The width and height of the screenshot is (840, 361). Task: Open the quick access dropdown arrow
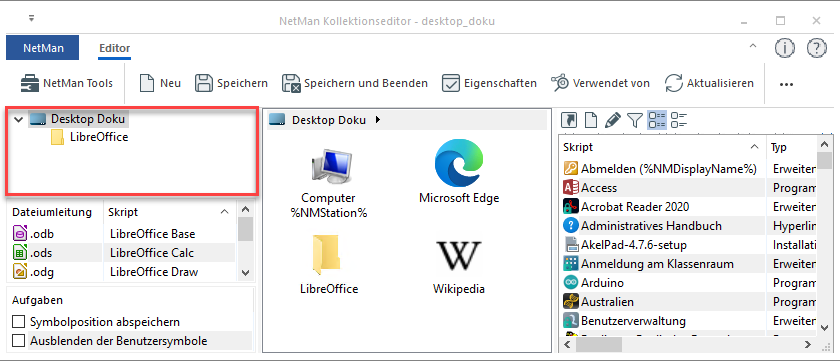click(x=32, y=18)
